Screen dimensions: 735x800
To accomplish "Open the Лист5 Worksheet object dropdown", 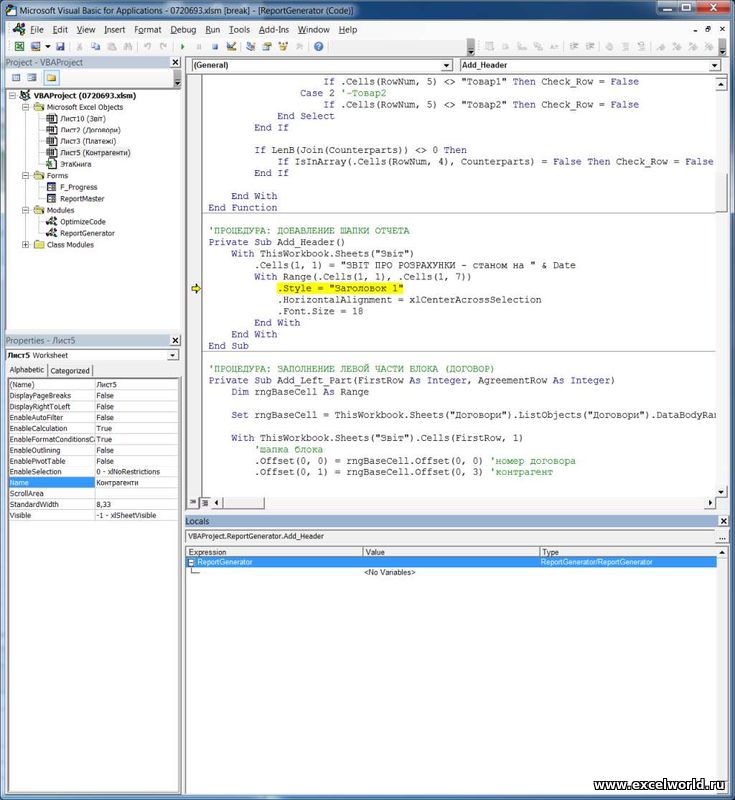I will click(x=173, y=355).
